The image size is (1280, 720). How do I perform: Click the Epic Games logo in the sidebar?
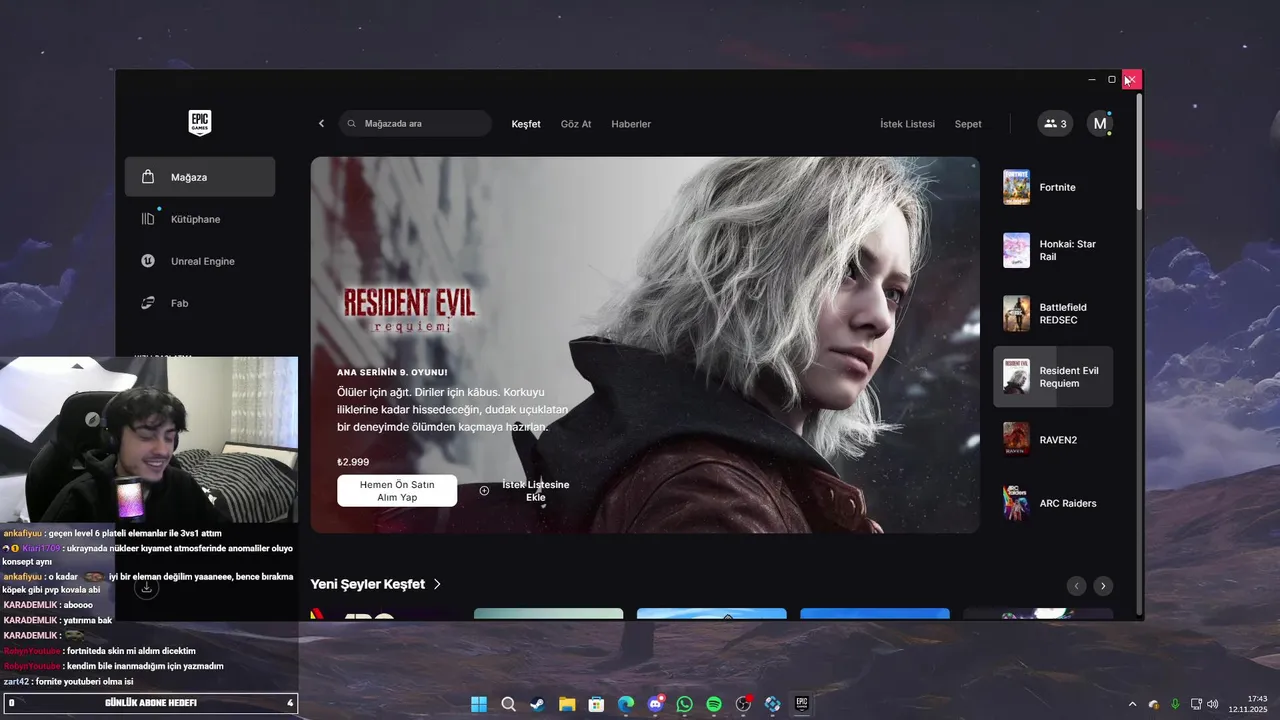pos(200,123)
